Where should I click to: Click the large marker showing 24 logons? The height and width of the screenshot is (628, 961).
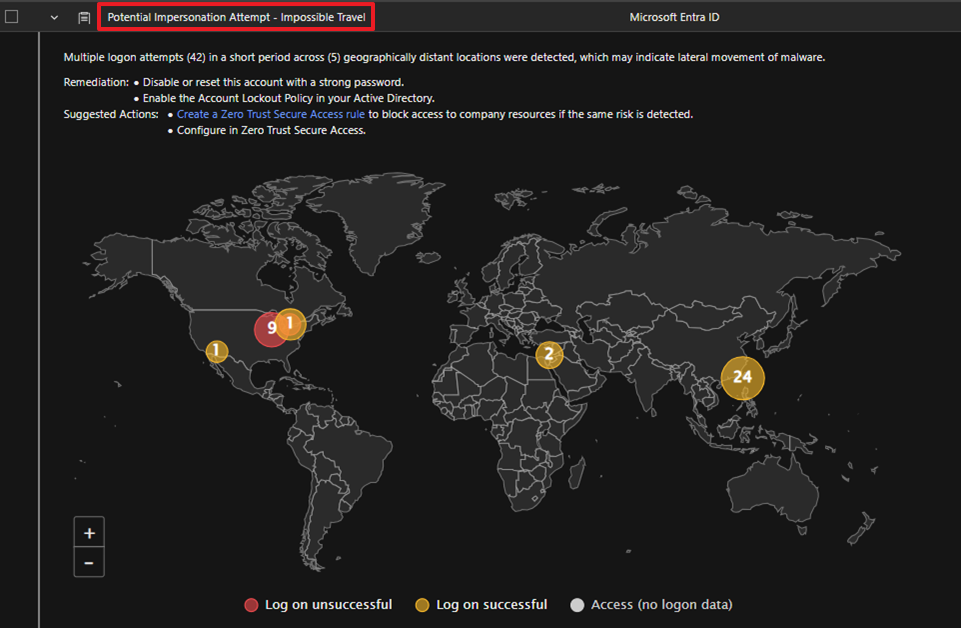[742, 377]
